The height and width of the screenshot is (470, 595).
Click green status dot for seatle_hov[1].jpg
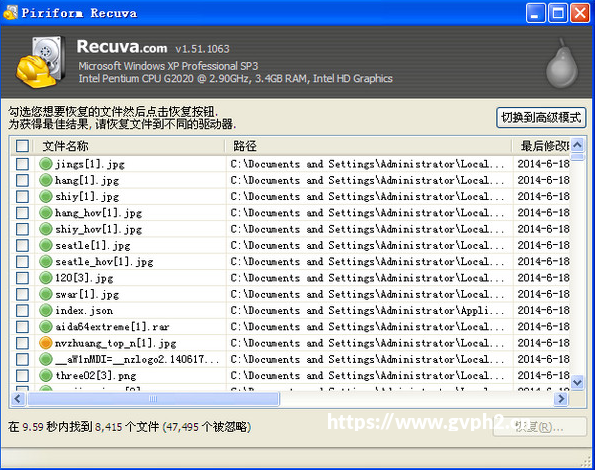(46, 262)
